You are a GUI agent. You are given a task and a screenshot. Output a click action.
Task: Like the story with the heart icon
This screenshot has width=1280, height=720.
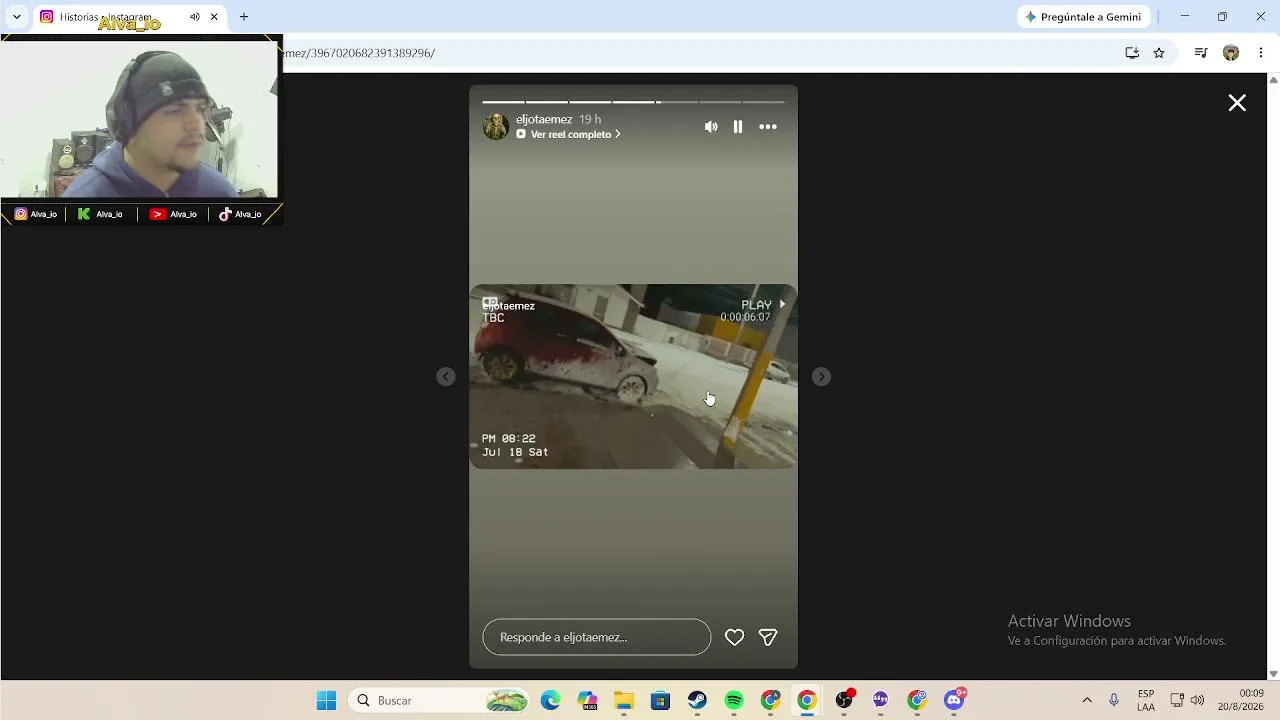click(734, 637)
